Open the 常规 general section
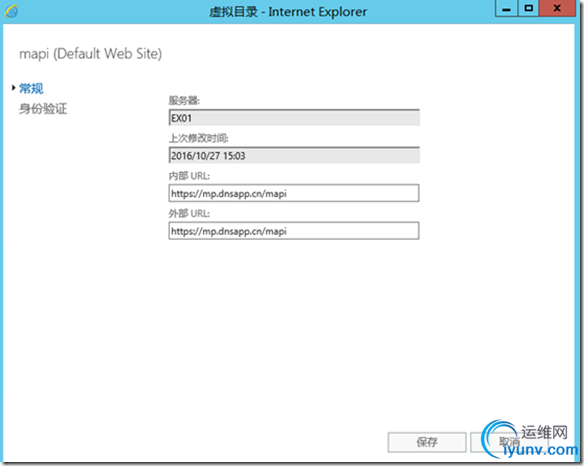This screenshot has height=466, width=584. 31,89
